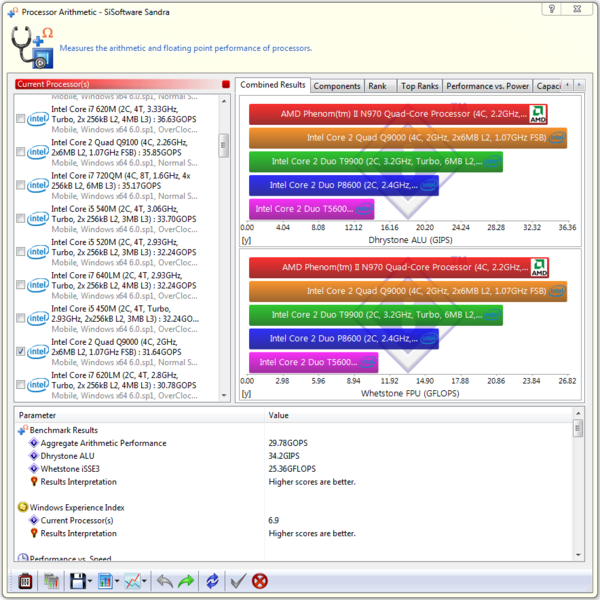Screen dimensions: 600x600
Task: Click the red AMD Phenom bar in Dhrystone chart
Action: 398,114
